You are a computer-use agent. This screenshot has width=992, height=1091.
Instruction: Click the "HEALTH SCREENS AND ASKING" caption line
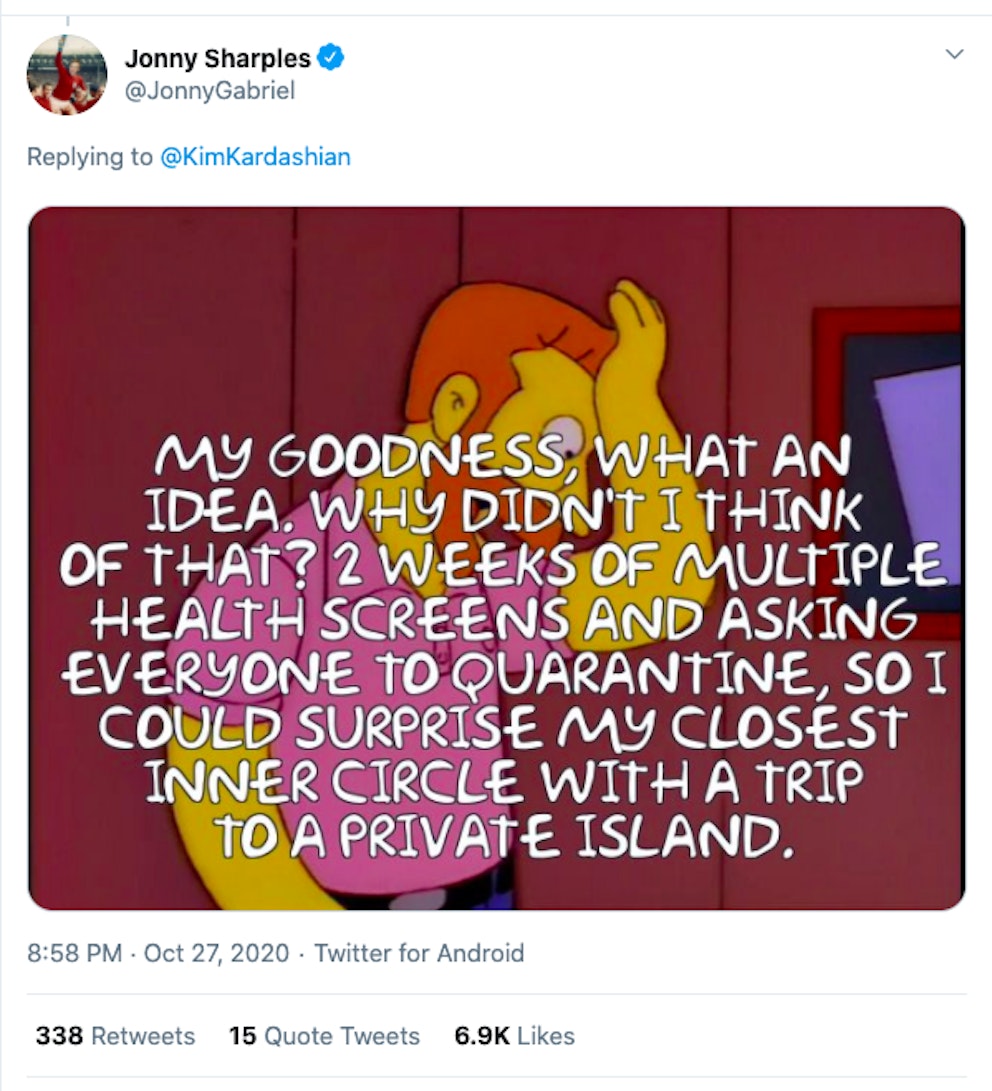point(502,623)
